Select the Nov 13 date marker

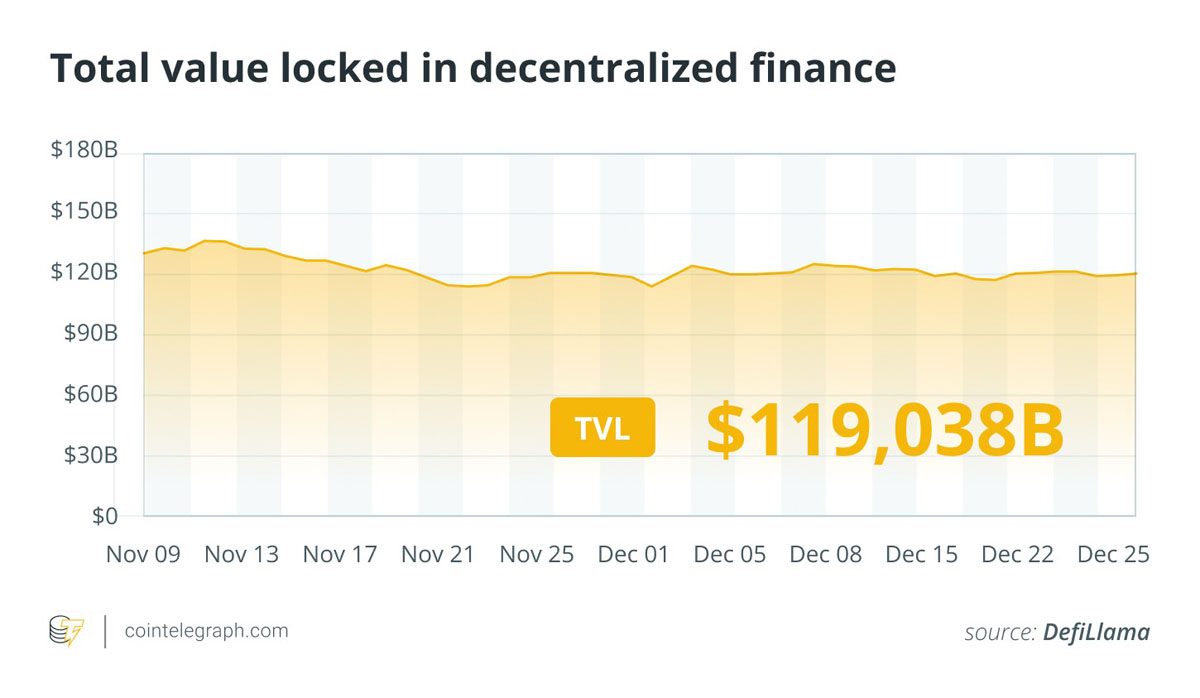(241, 554)
